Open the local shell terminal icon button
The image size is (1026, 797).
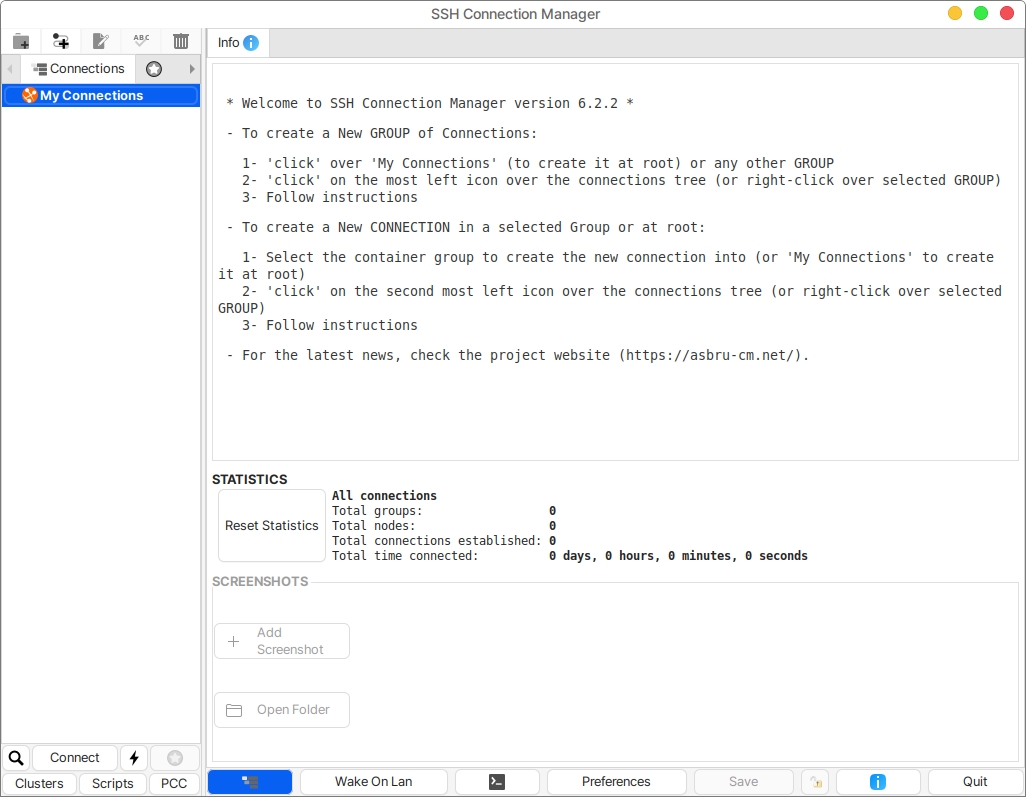(497, 782)
